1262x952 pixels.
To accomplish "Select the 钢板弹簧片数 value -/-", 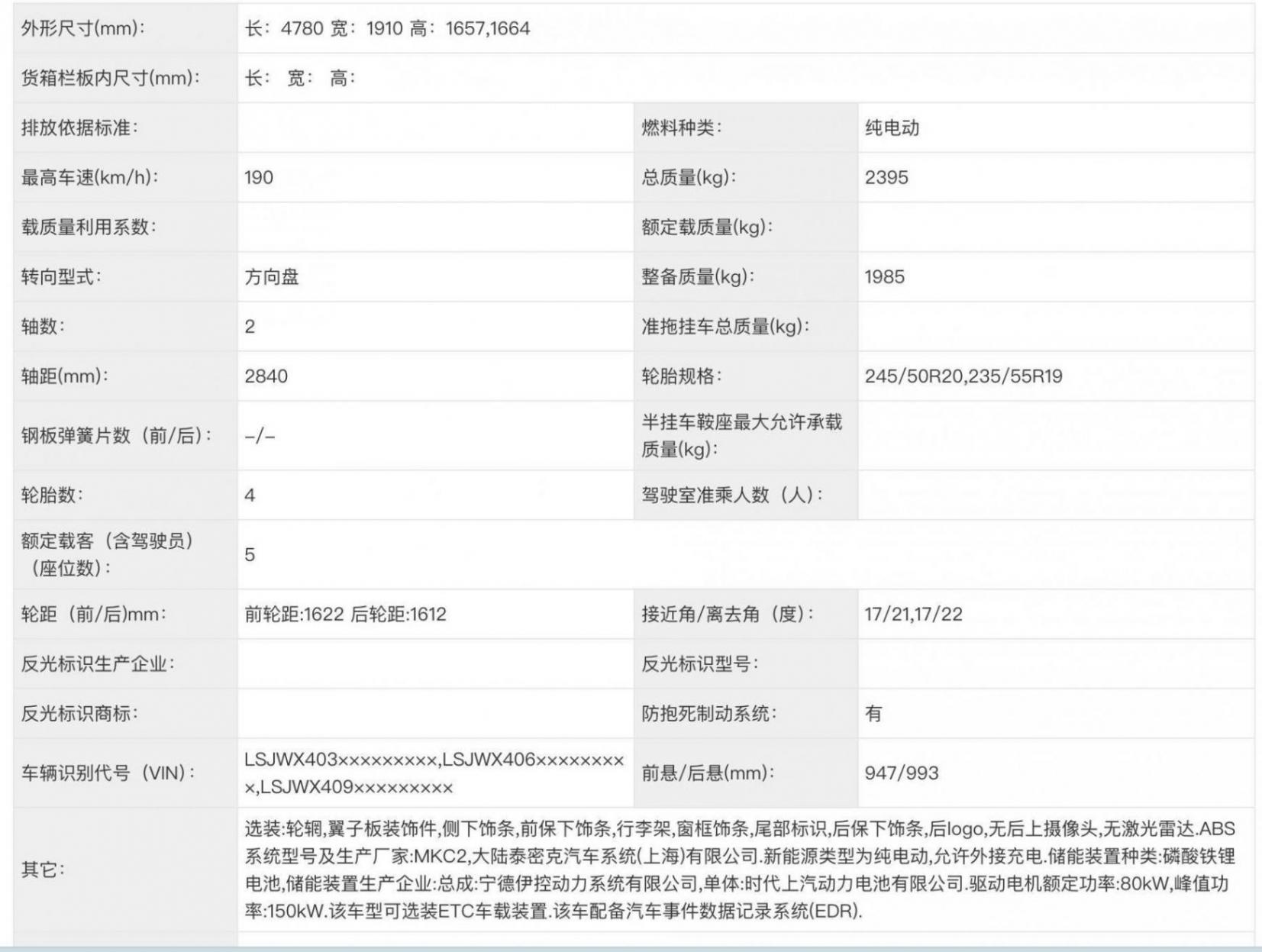I will tap(260, 436).
